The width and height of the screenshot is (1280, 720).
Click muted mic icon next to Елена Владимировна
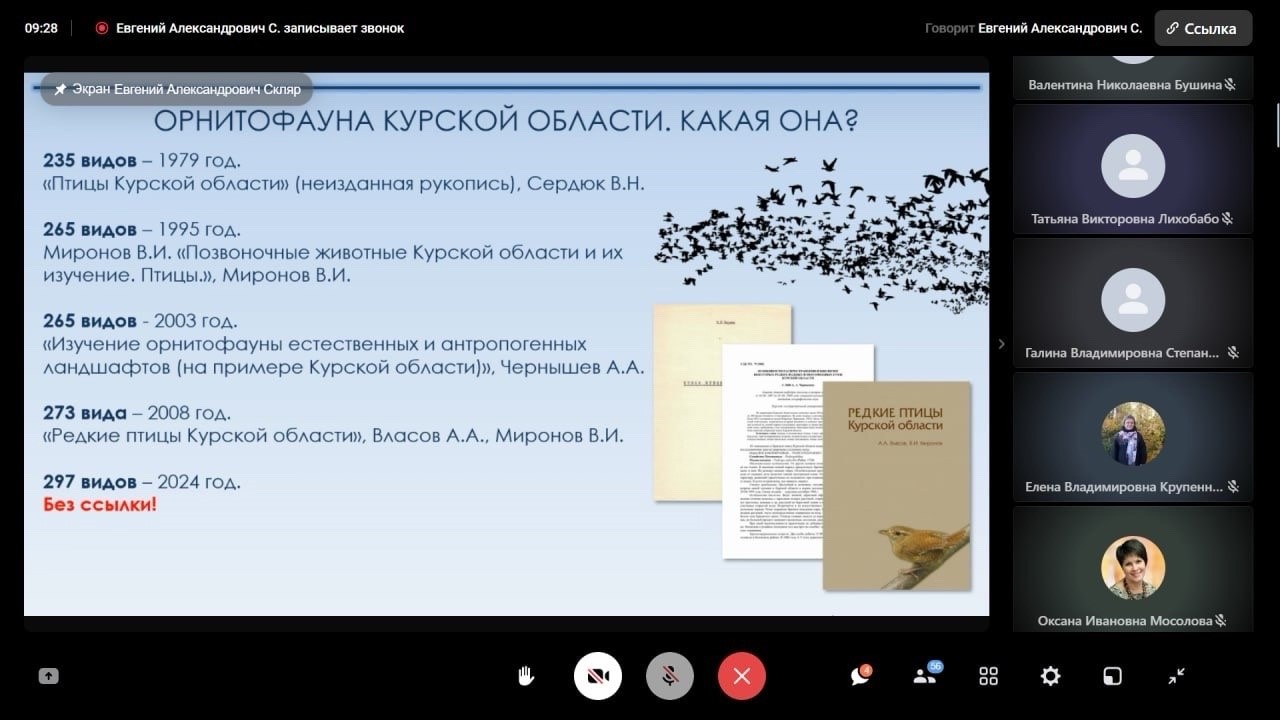pos(1233,487)
